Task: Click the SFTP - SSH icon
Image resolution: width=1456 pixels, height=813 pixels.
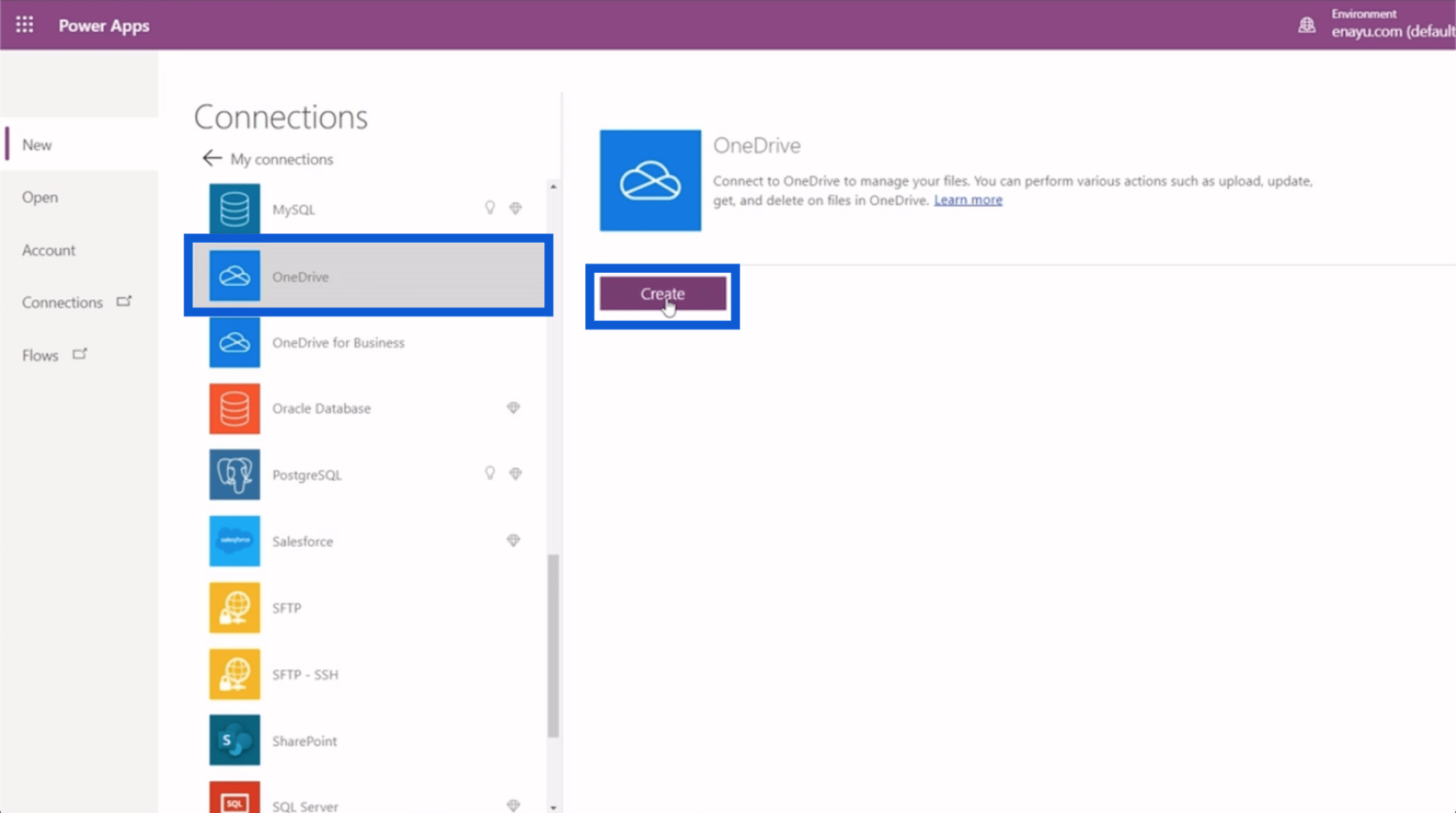Action: click(234, 674)
